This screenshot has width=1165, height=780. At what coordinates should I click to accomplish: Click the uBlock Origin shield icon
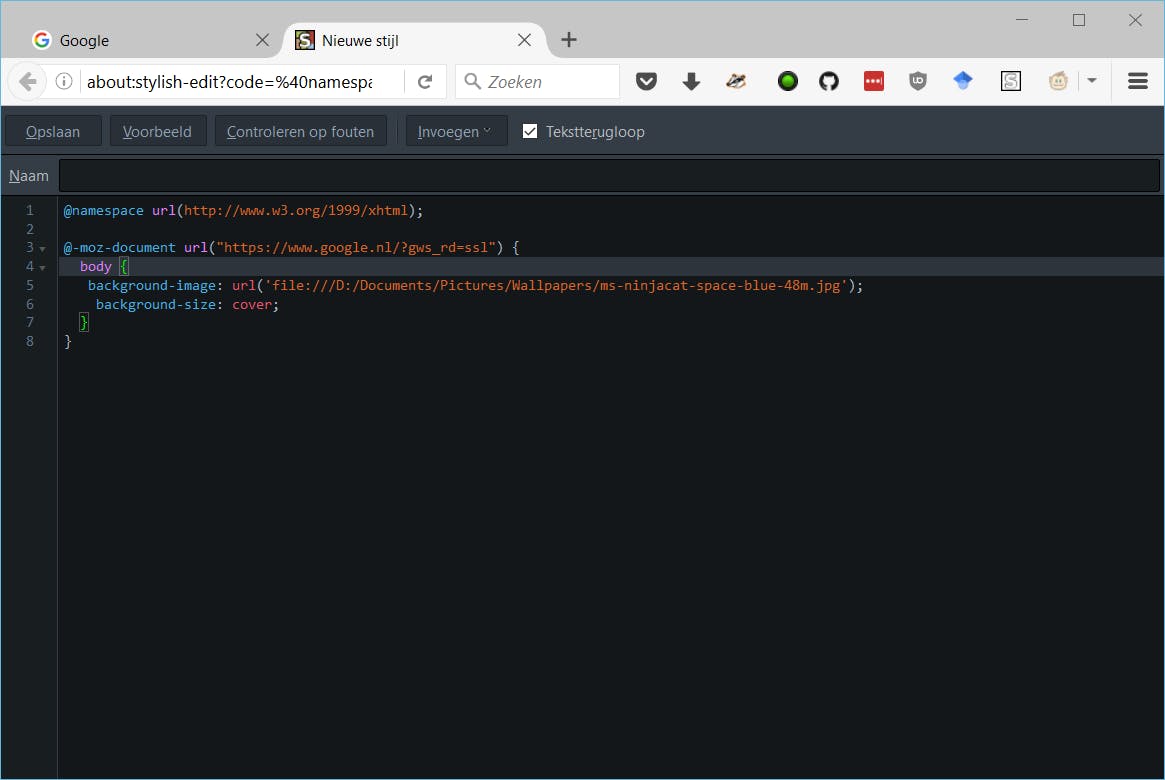click(918, 82)
